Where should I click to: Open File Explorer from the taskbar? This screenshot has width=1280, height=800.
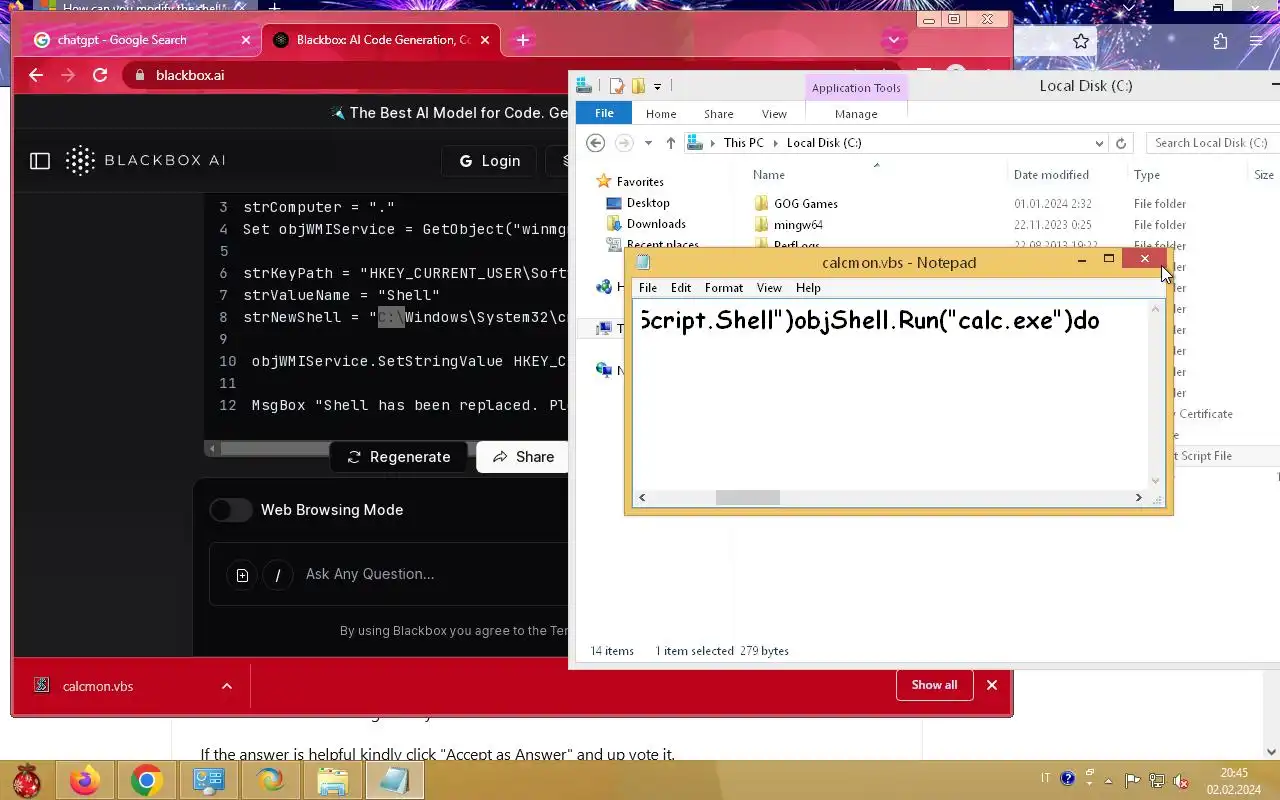point(332,780)
